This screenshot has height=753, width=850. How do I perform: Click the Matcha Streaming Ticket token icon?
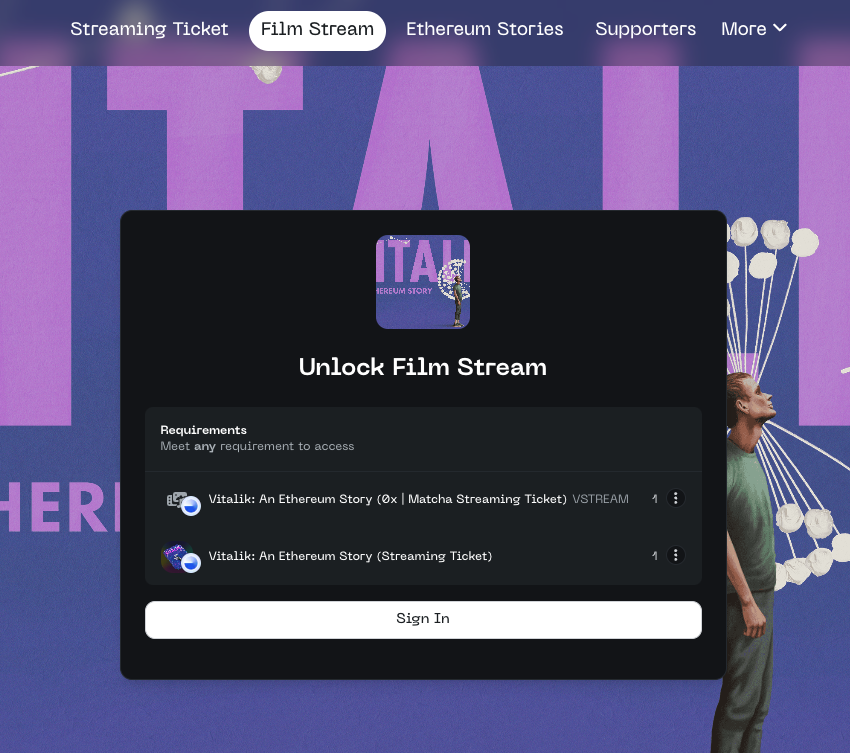coord(183,502)
